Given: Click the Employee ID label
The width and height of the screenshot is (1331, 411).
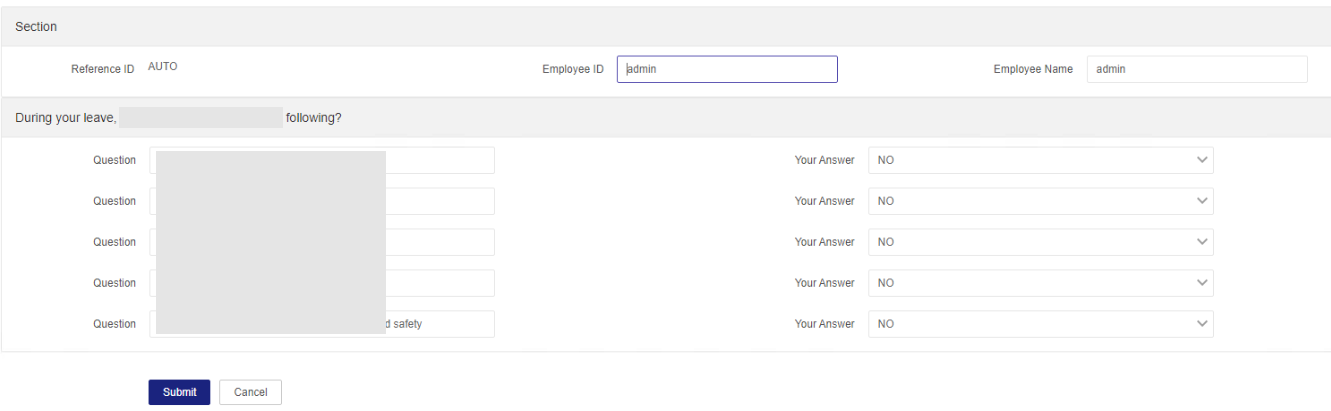Looking at the screenshot, I should 573,70.
